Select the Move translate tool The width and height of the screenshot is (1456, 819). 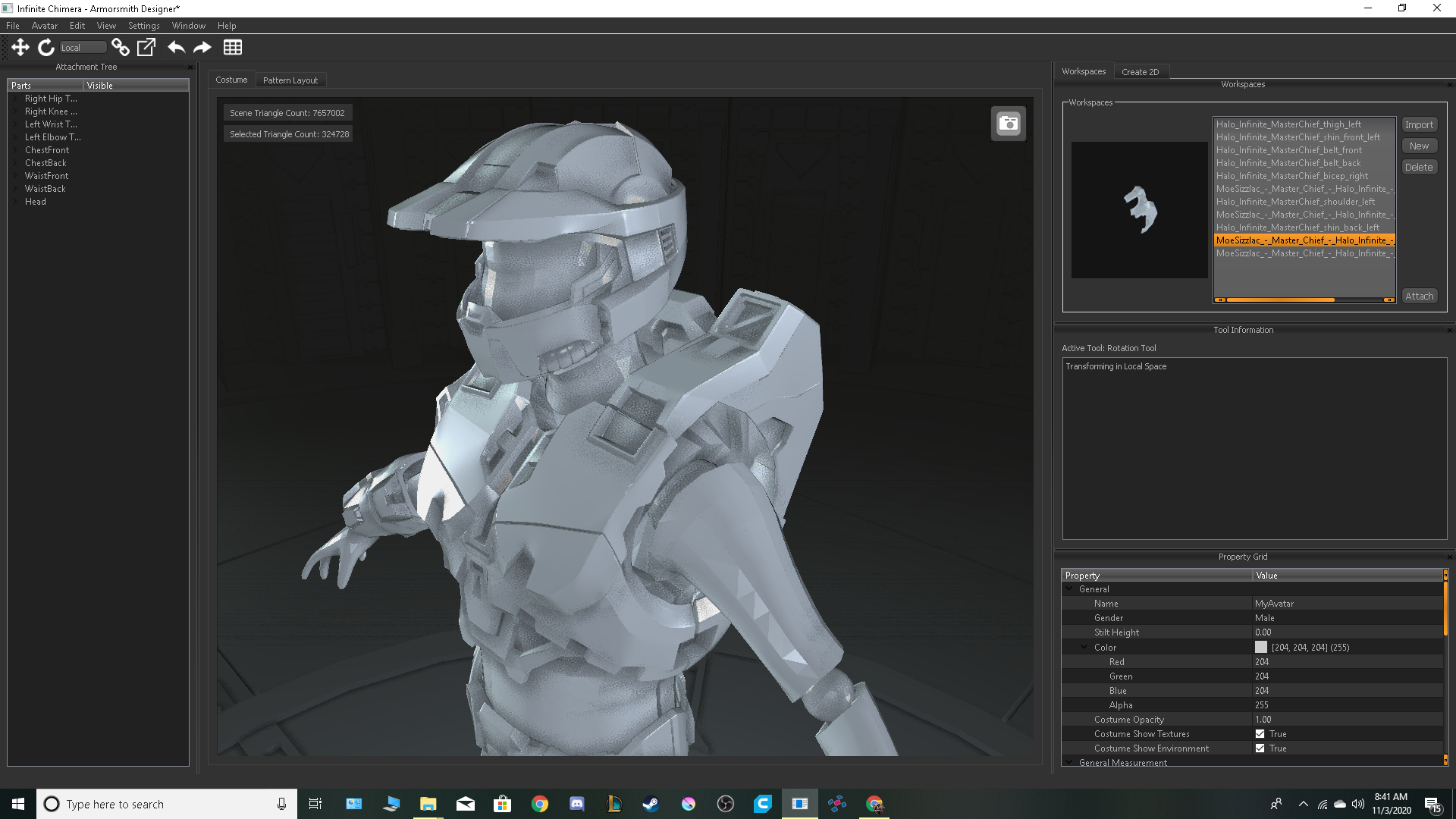[20, 47]
